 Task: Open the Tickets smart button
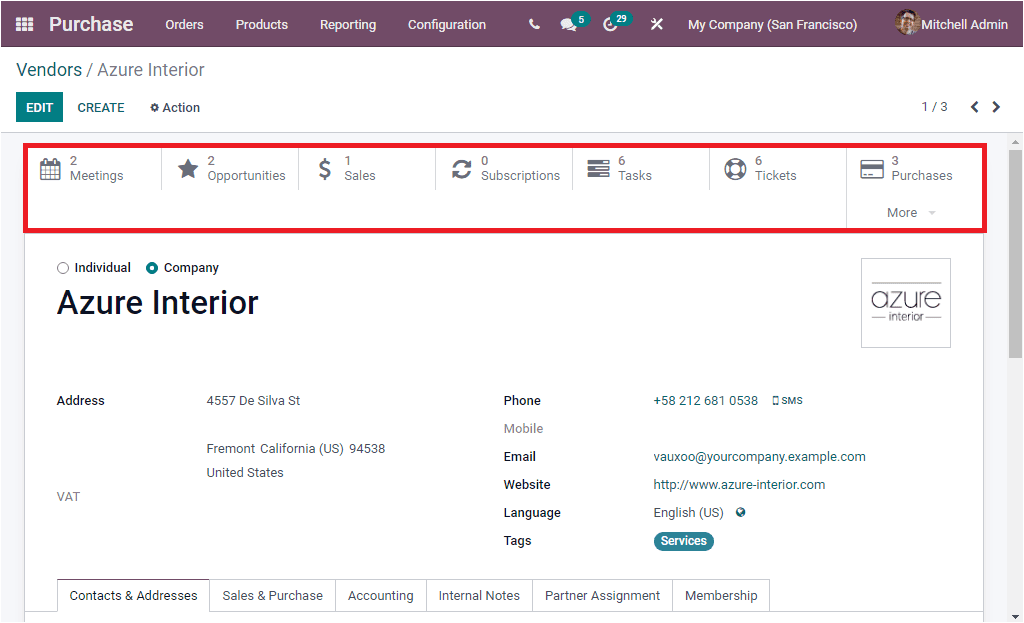tap(767, 168)
